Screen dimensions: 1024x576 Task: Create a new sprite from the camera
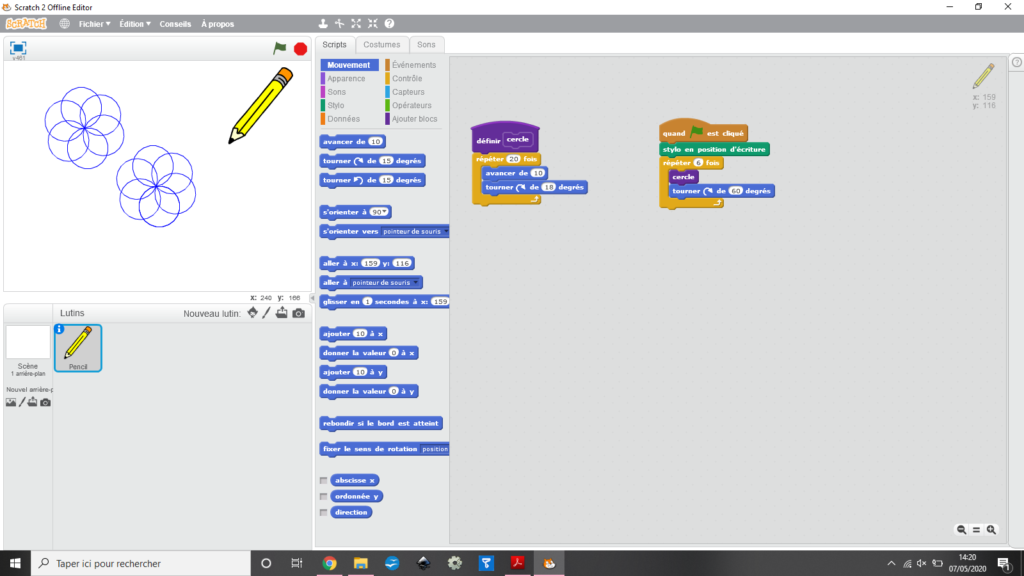click(298, 314)
